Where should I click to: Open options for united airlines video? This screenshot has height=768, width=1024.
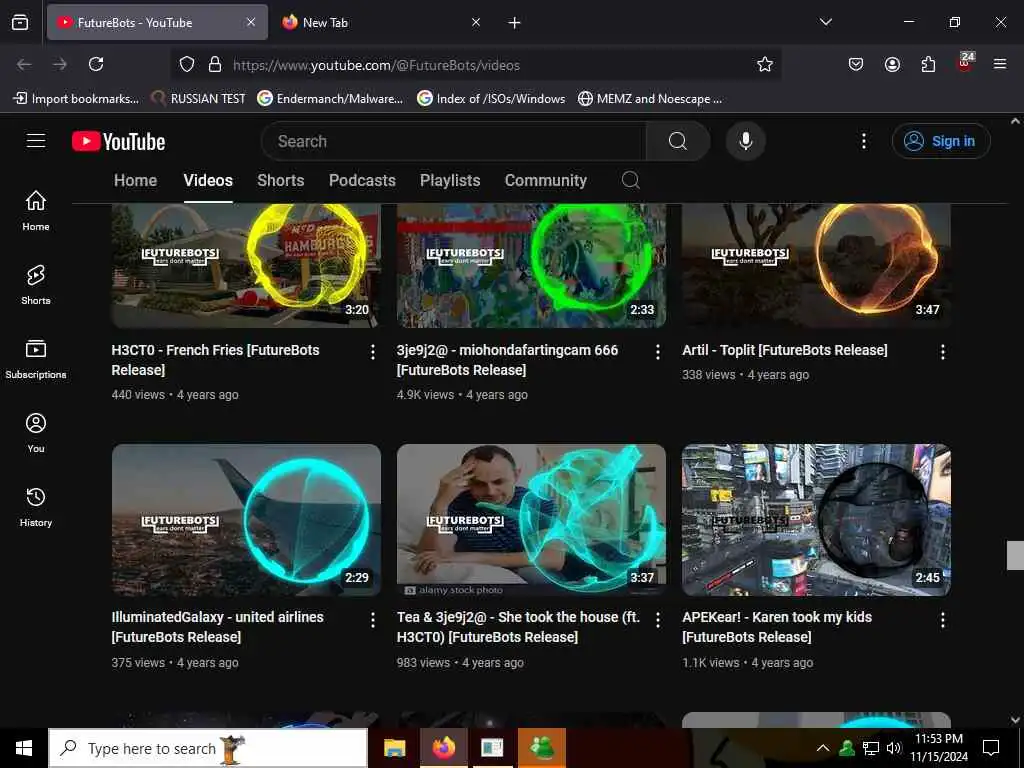pos(373,620)
